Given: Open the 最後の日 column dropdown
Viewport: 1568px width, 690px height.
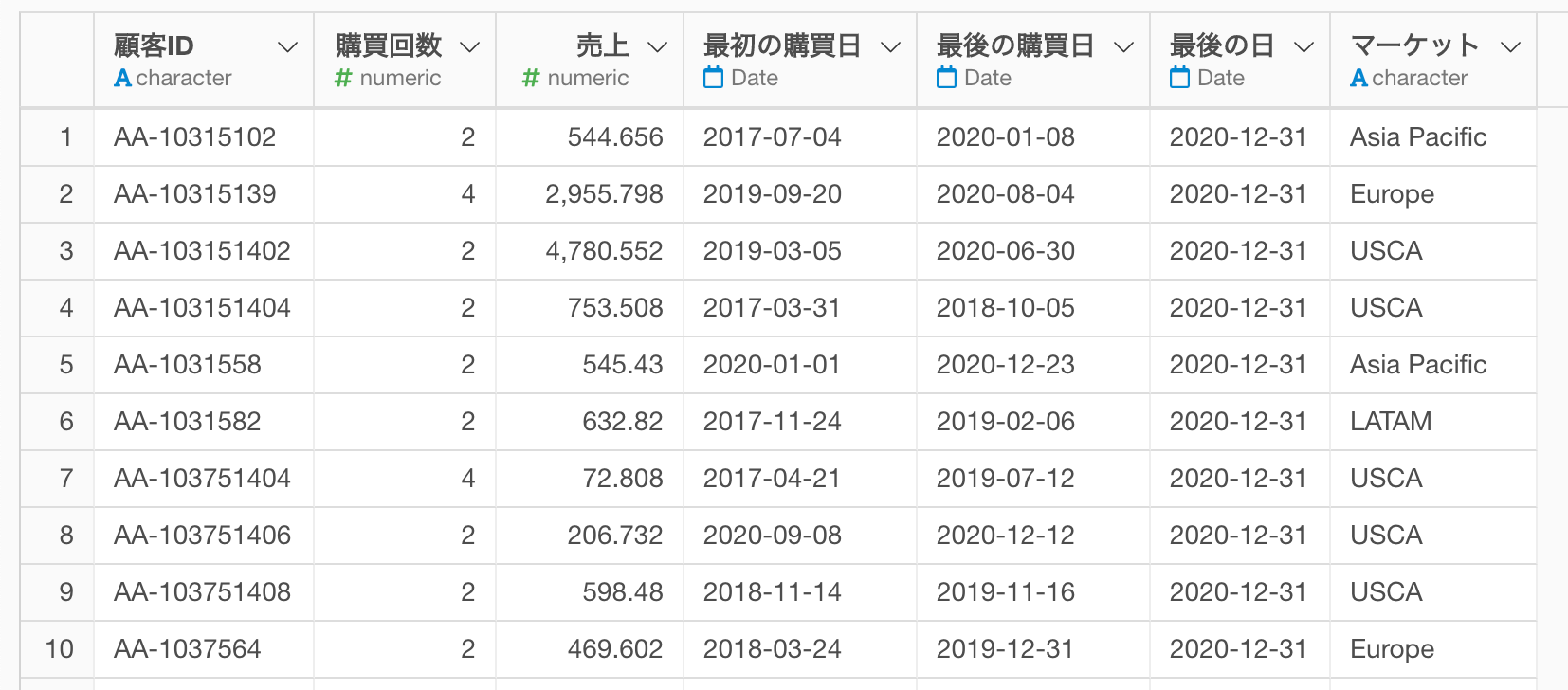Looking at the screenshot, I should click(1304, 47).
